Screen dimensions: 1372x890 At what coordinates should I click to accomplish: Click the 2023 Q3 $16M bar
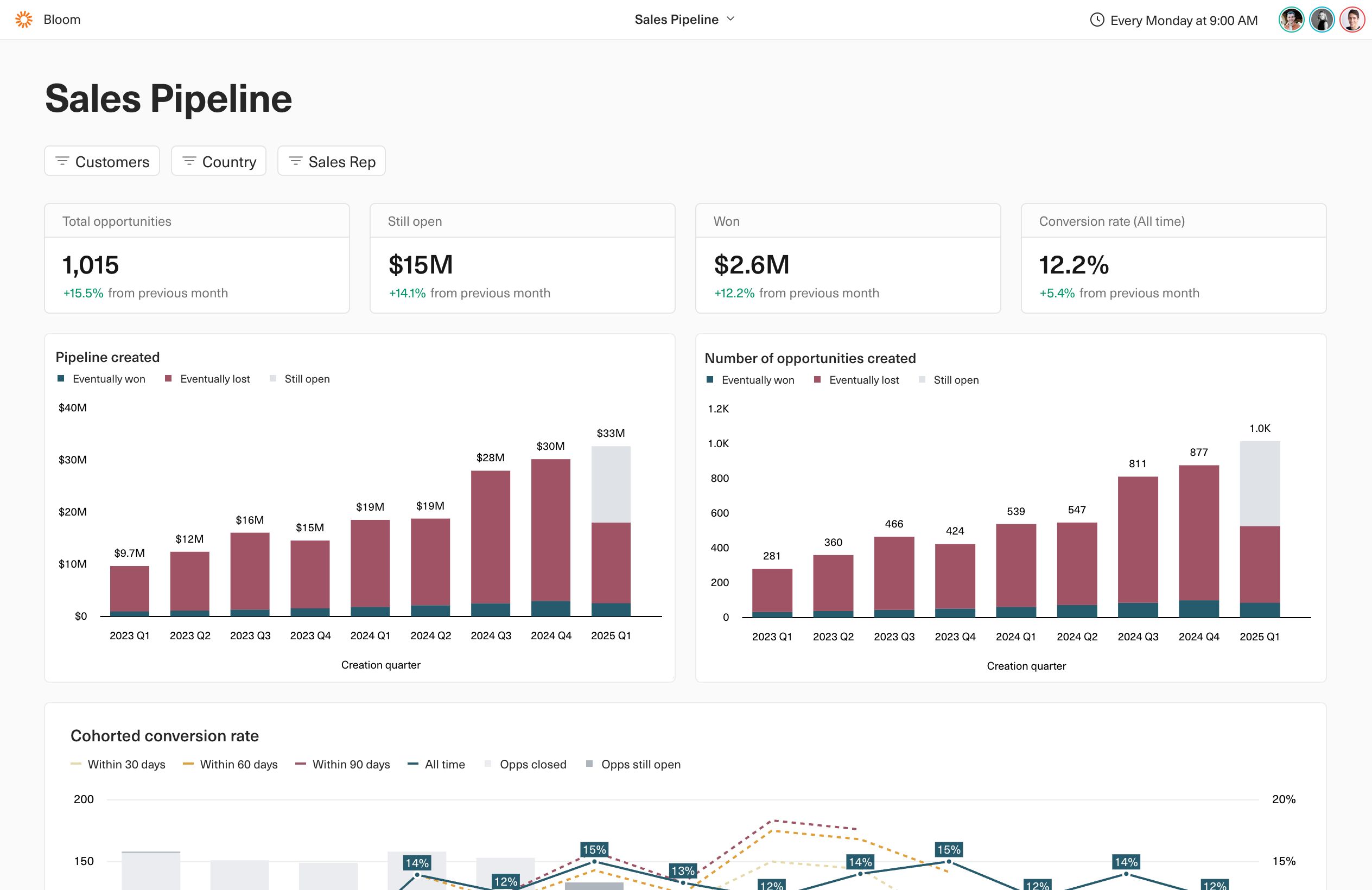point(250,574)
